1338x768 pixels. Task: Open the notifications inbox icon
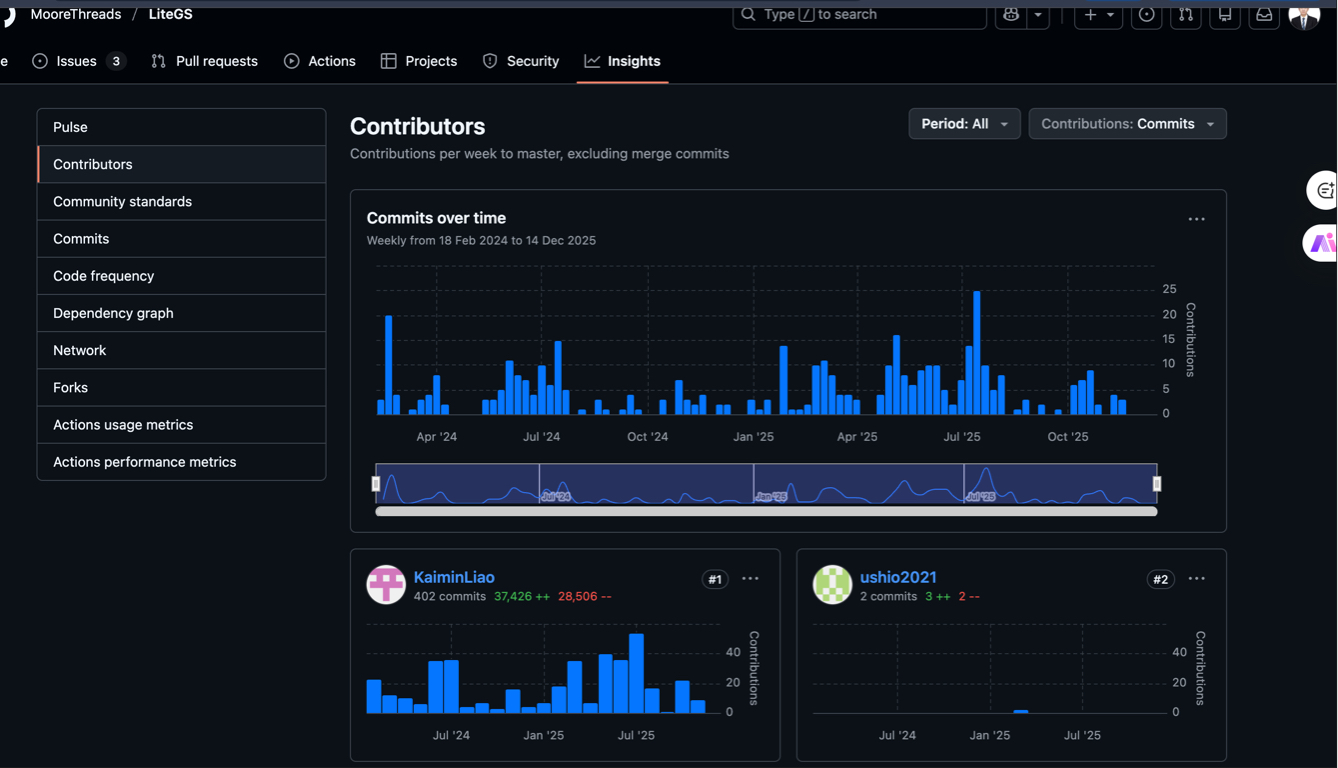[x=1264, y=15]
